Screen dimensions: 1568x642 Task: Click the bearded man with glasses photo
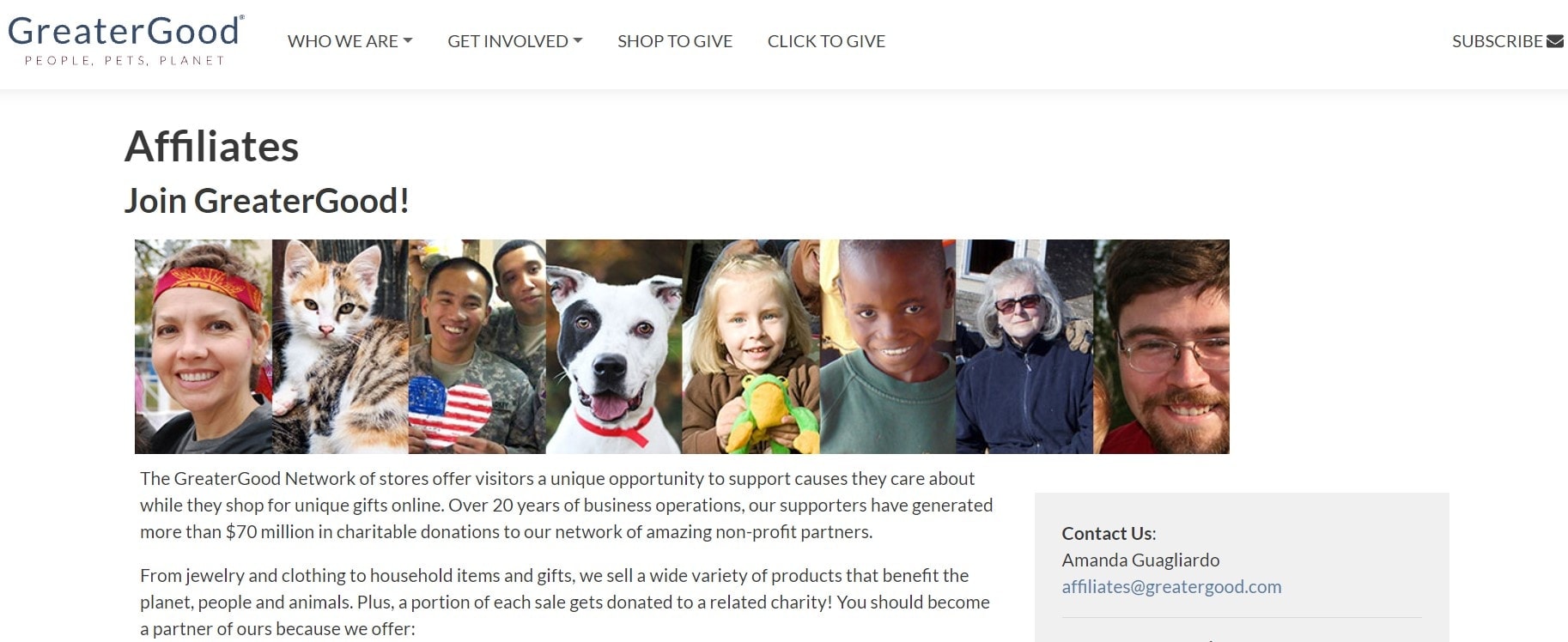pyautogui.click(x=1161, y=347)
